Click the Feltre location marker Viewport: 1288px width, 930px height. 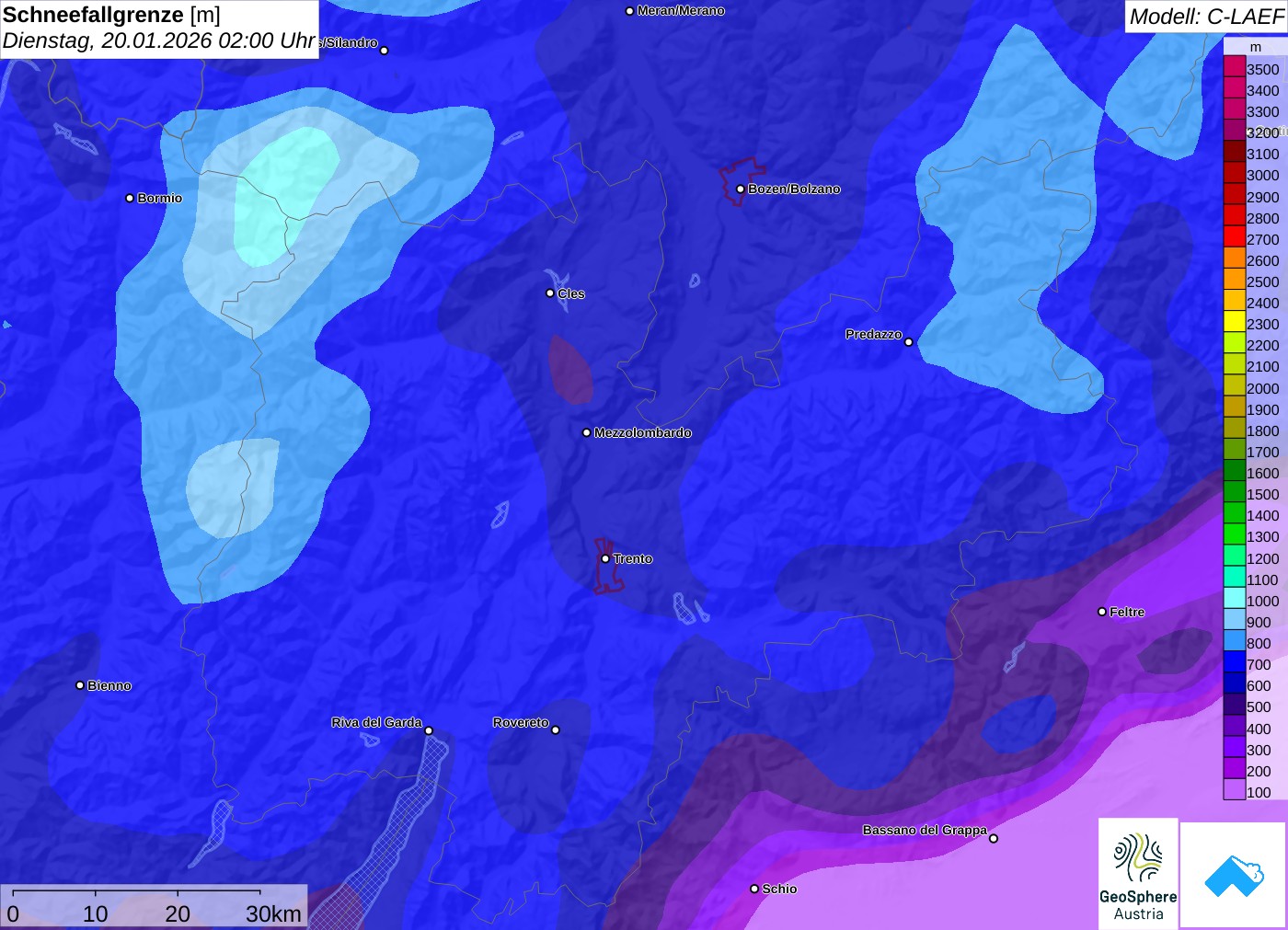point(1102,612)
